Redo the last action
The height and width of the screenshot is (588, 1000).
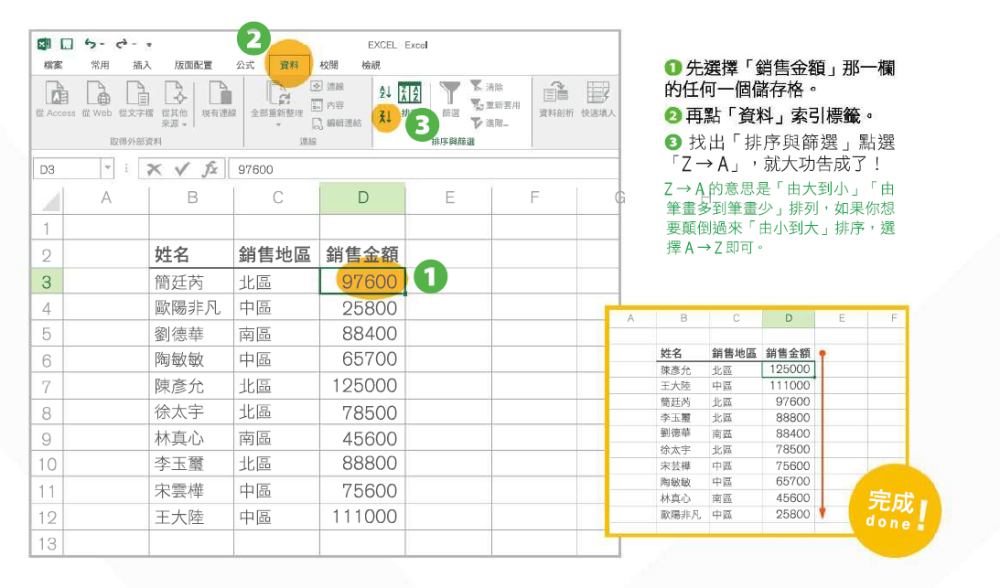click(x=121, y=44)
